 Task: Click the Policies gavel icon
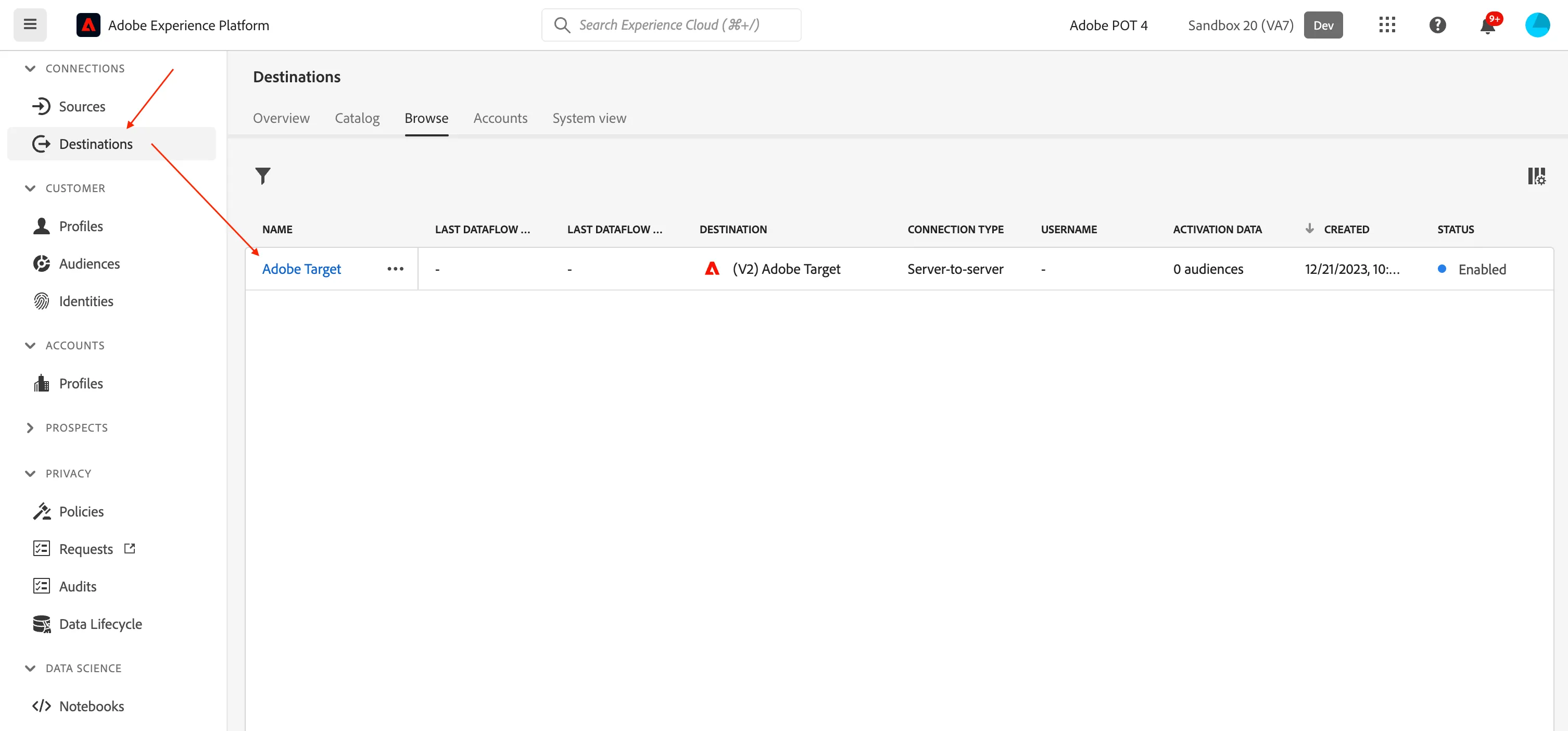click(x=42, y=511)
